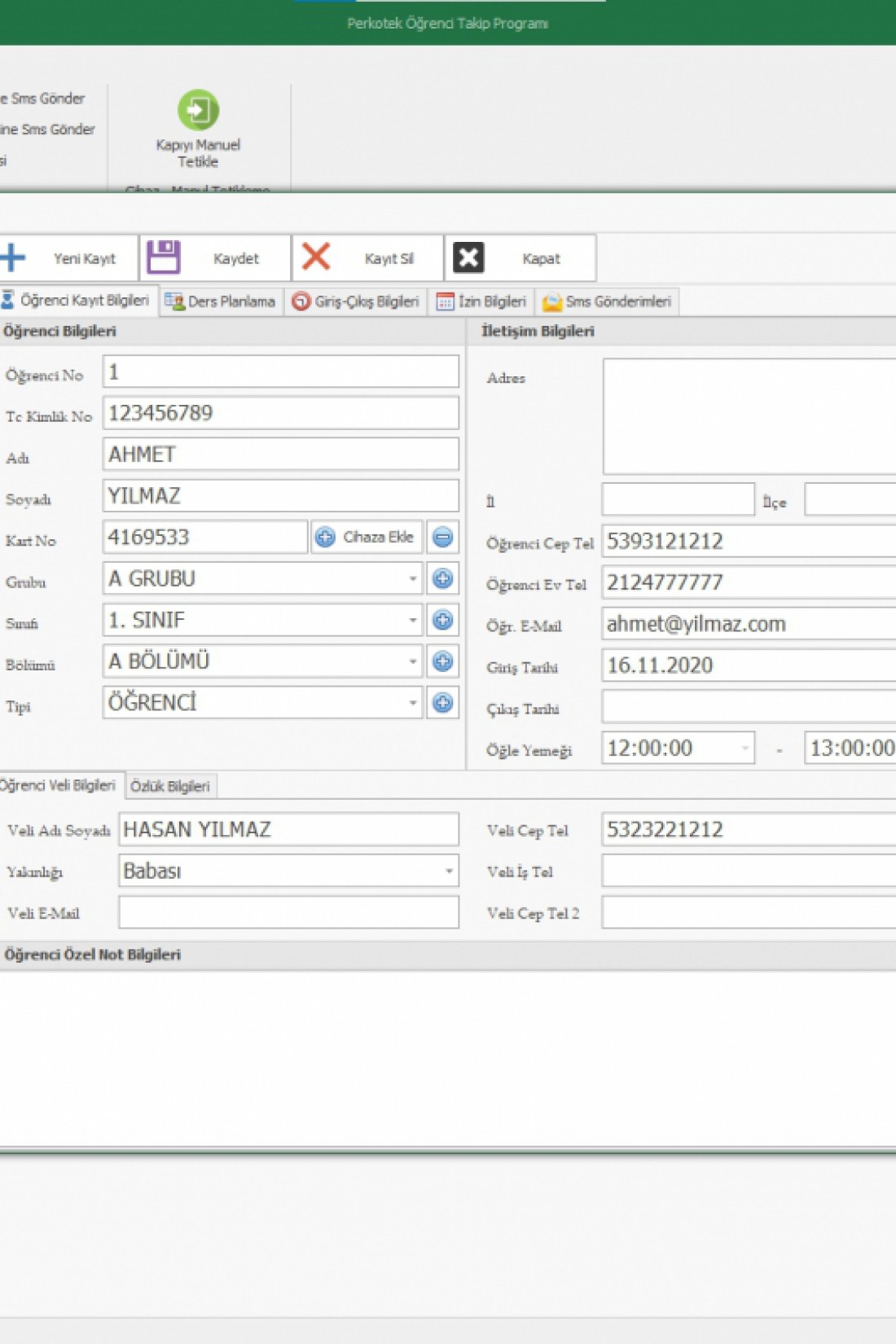
Task: Add new group with plus icon beside A GRUBU
Action: coord(442,579)
